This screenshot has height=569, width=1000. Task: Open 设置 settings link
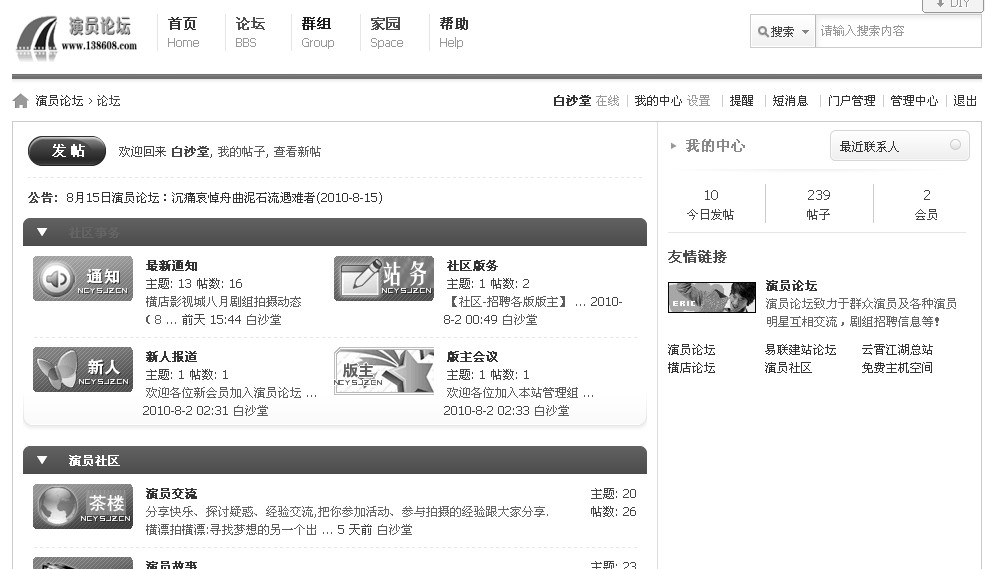point(698,101)
